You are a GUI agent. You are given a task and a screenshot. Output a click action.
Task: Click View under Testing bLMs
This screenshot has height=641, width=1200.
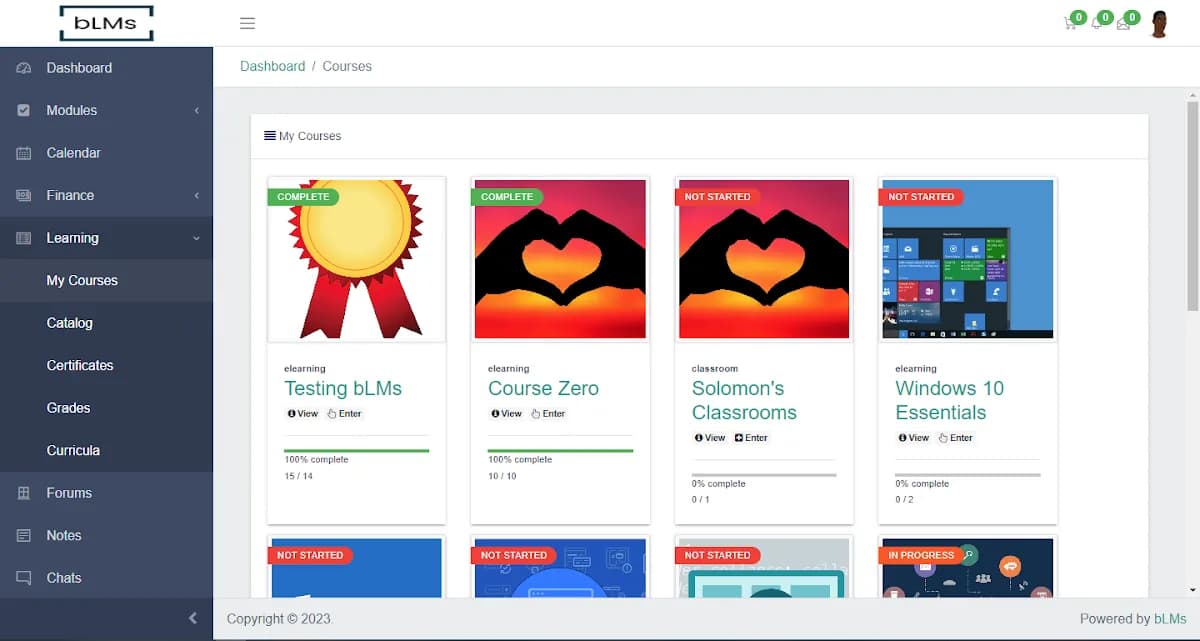(303, 414)
